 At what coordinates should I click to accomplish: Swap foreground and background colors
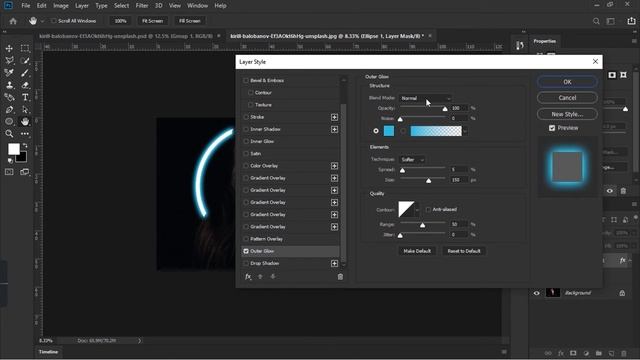[x=25, y=145]
